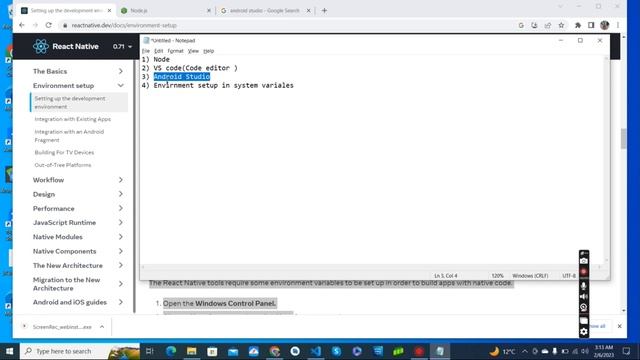Open the Google icon in Chrome's address bar

point(521,25)
